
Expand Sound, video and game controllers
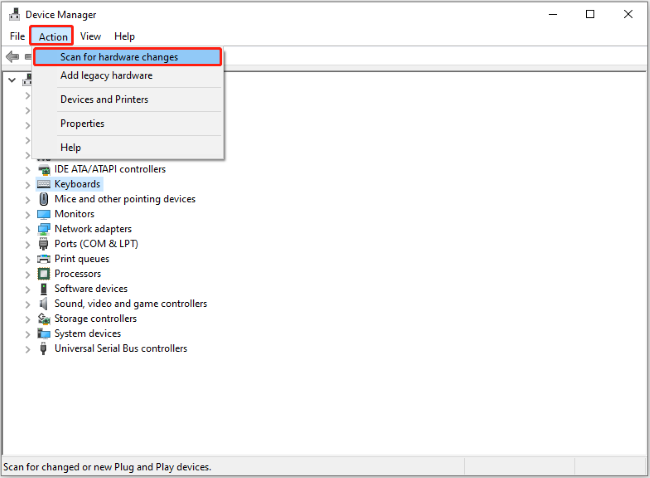click(x=28, y=304)
